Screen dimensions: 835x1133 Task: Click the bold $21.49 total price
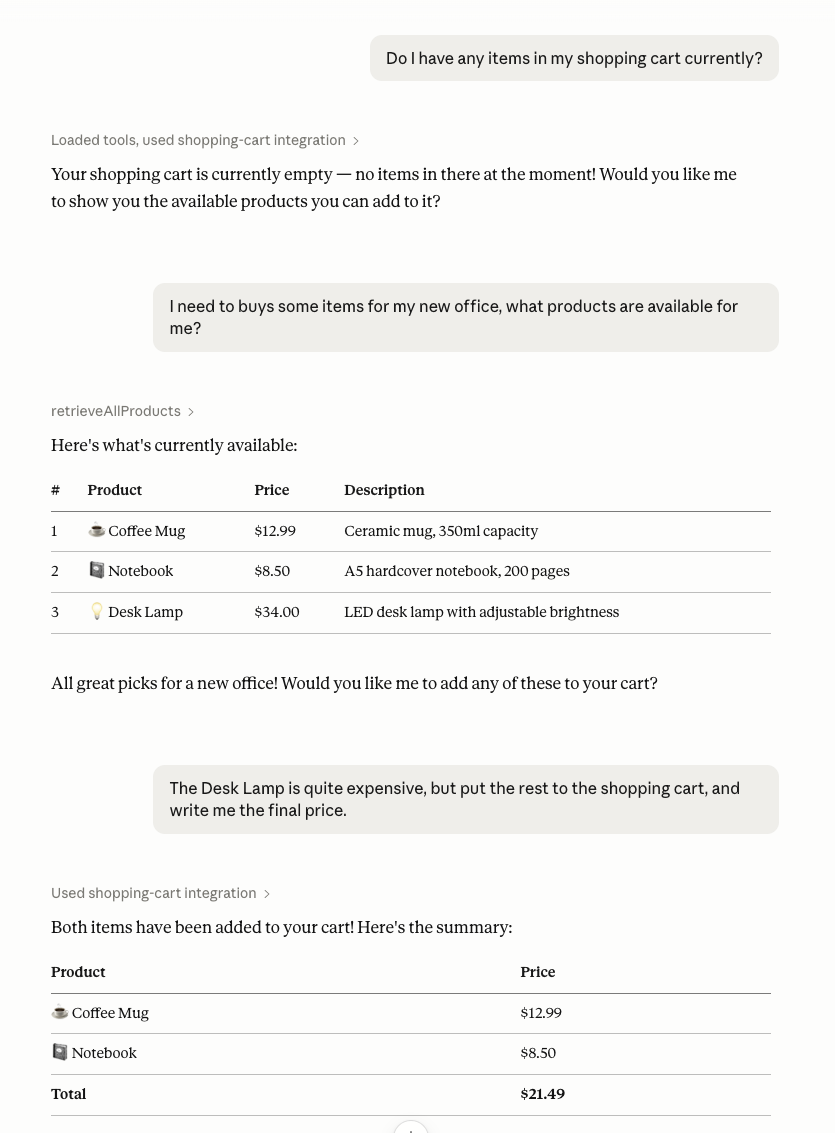[542, 1094]
